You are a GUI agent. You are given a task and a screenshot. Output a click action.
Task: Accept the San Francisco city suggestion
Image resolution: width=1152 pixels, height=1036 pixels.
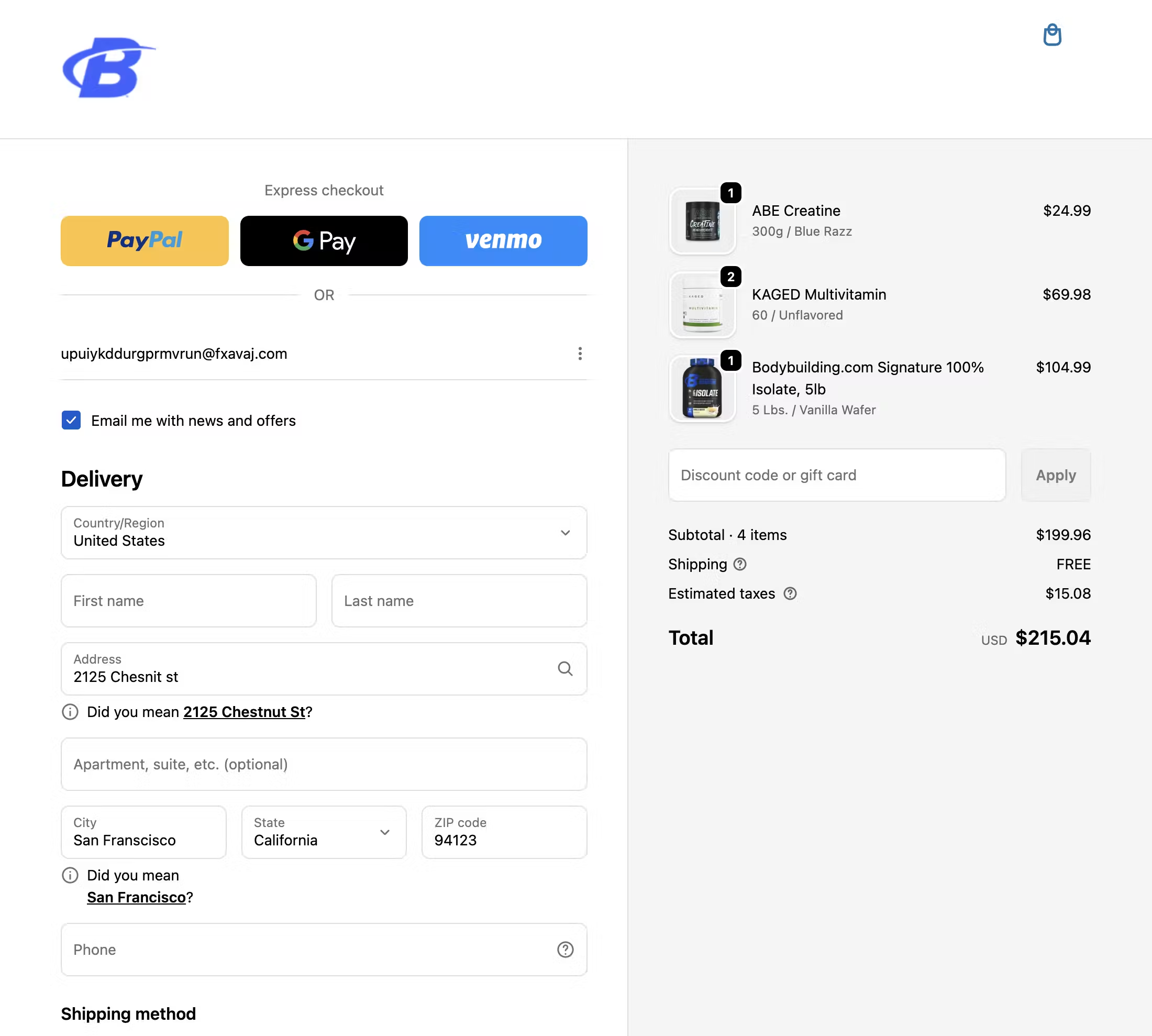(136, 897)
